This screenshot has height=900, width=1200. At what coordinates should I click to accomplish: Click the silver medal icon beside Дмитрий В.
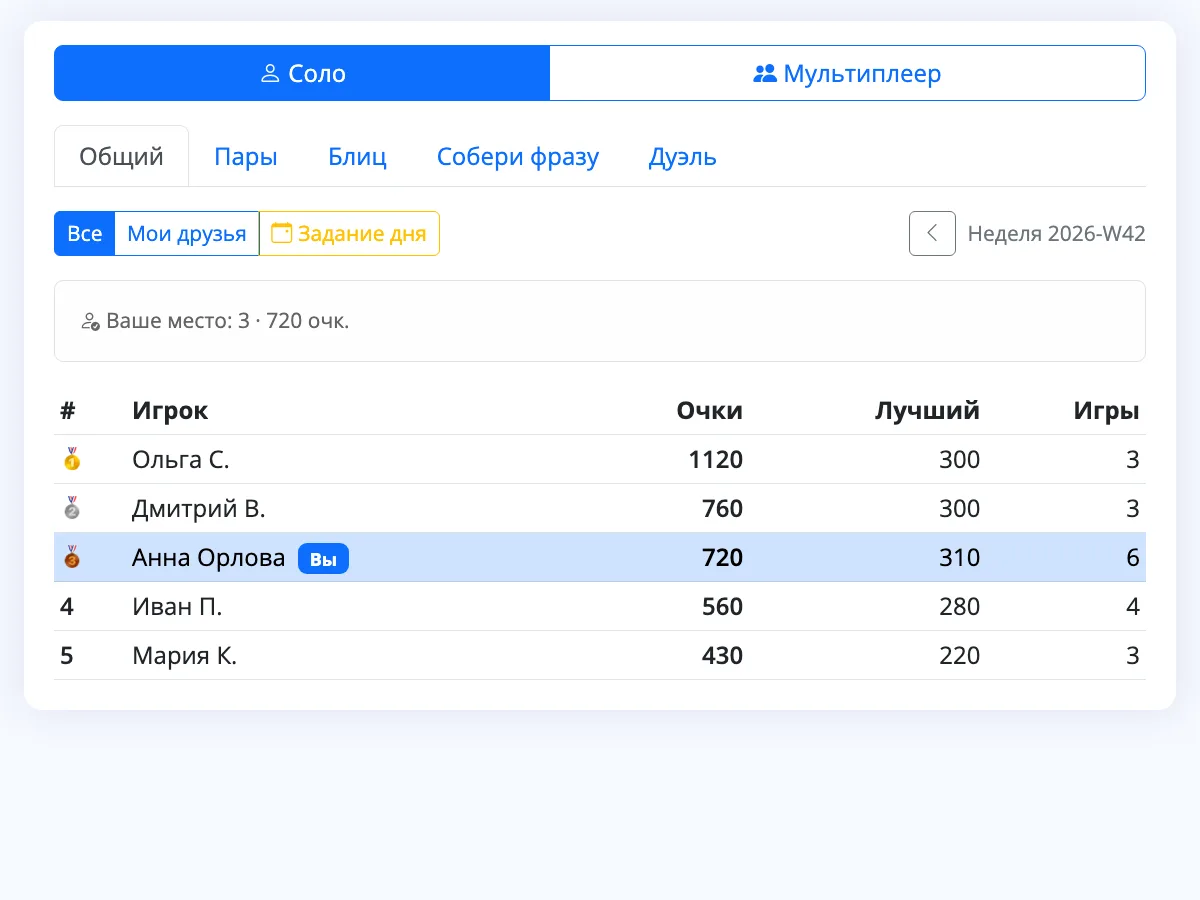71,508
